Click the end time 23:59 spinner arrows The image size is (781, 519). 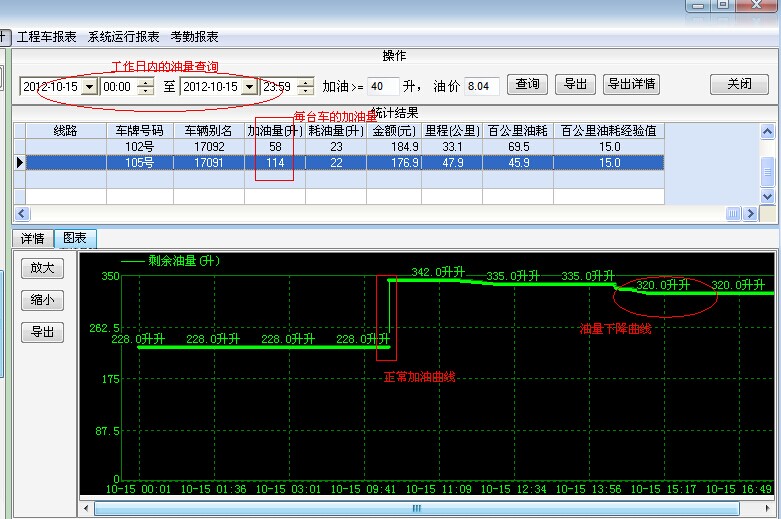[304, 87]
